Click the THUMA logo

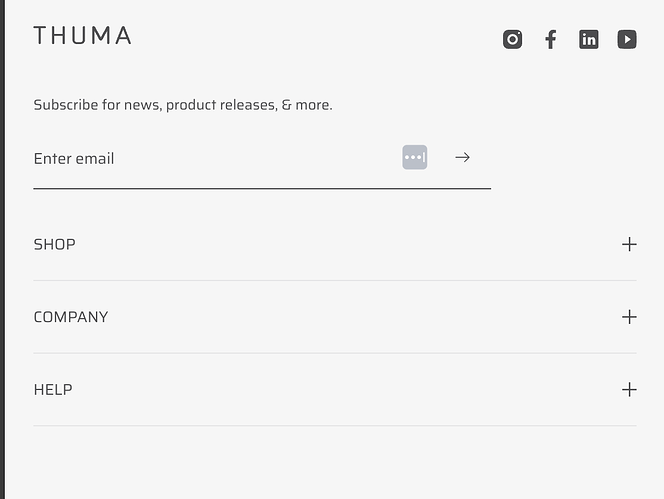pyautogui.click(x=82, y=36)
